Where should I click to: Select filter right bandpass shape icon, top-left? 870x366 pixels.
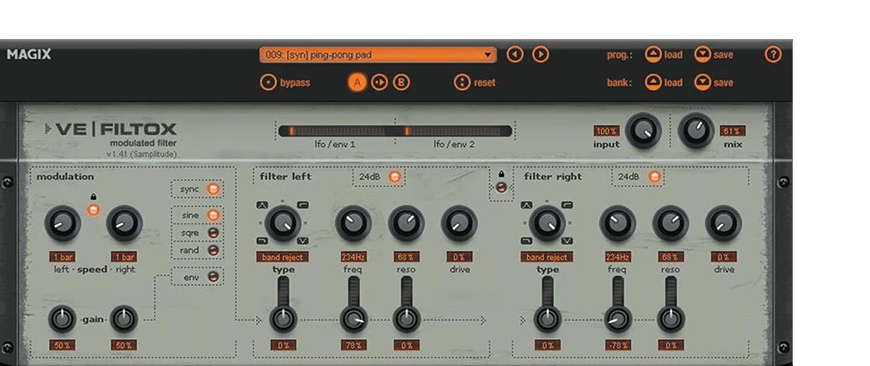point(527,205)
